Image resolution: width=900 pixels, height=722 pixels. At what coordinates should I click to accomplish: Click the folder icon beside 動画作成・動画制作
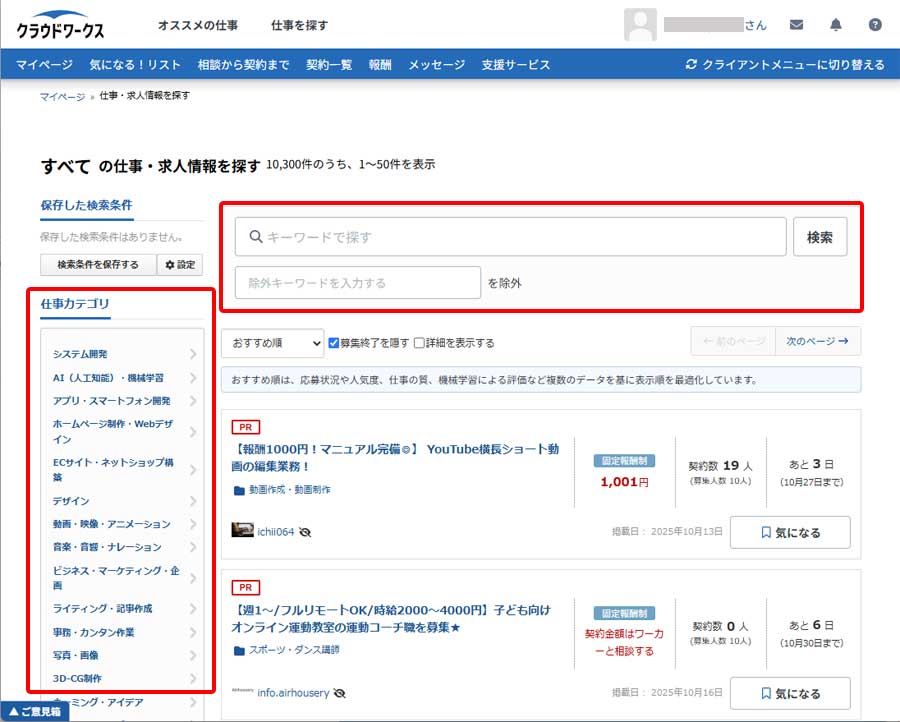239,491
